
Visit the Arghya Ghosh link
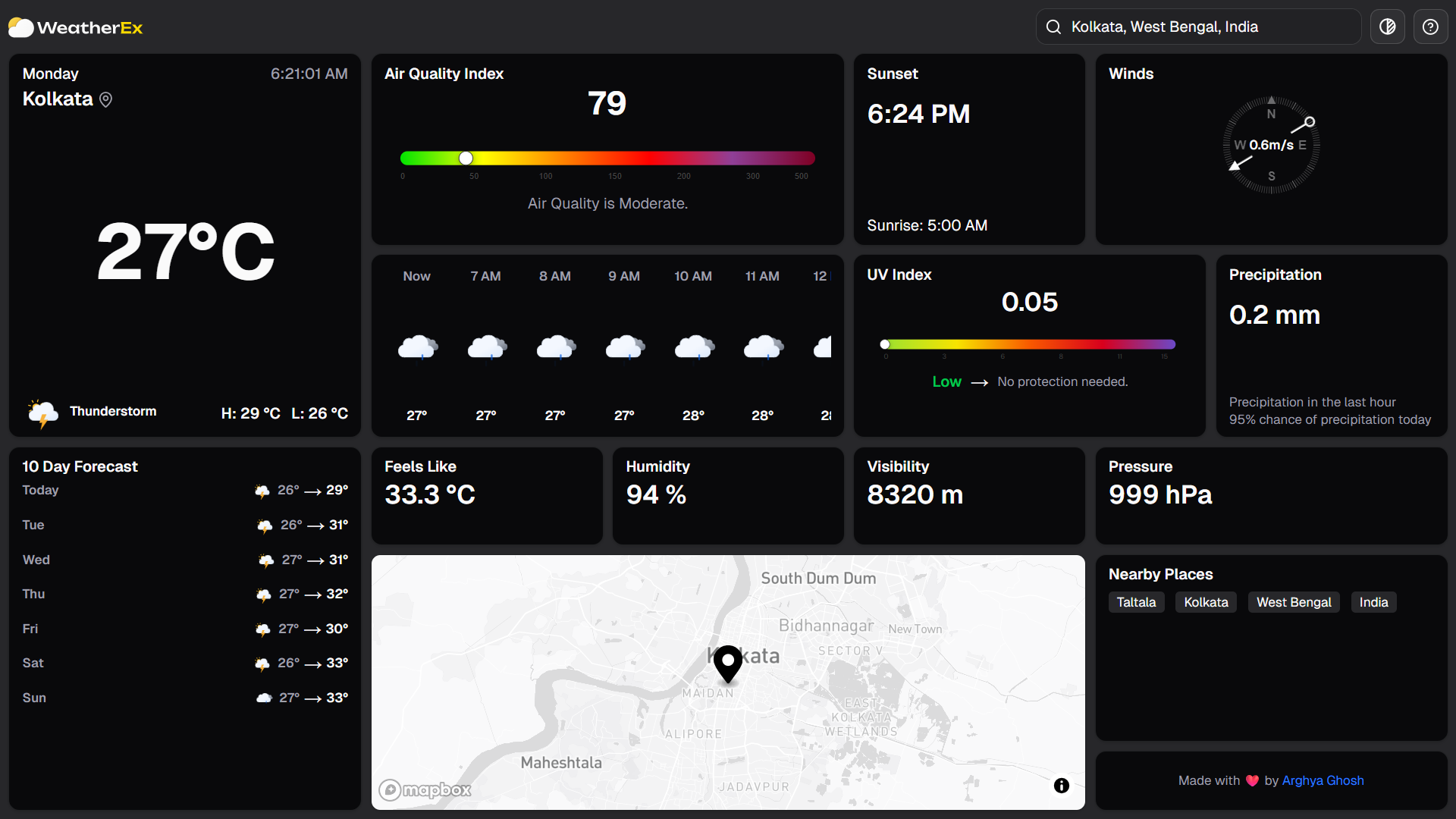tap(1323, 780)
